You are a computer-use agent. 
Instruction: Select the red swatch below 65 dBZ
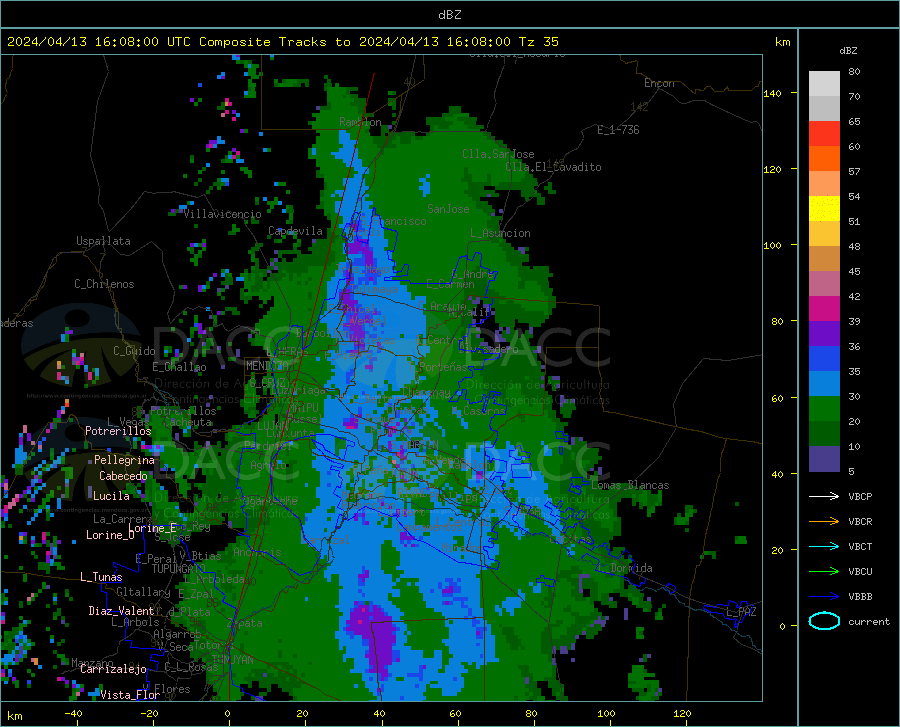(x=824, y=134)
